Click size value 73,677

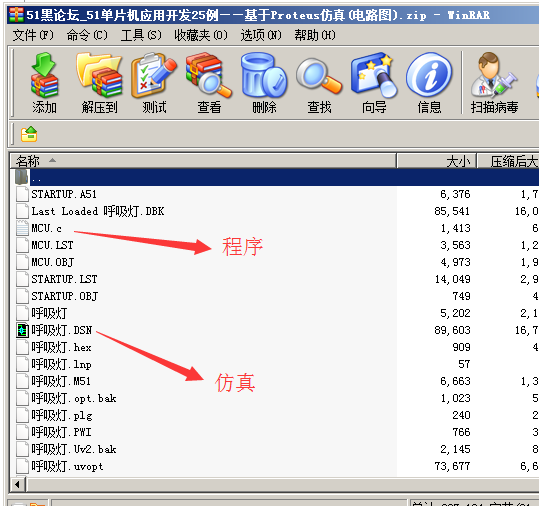[452, 466]
